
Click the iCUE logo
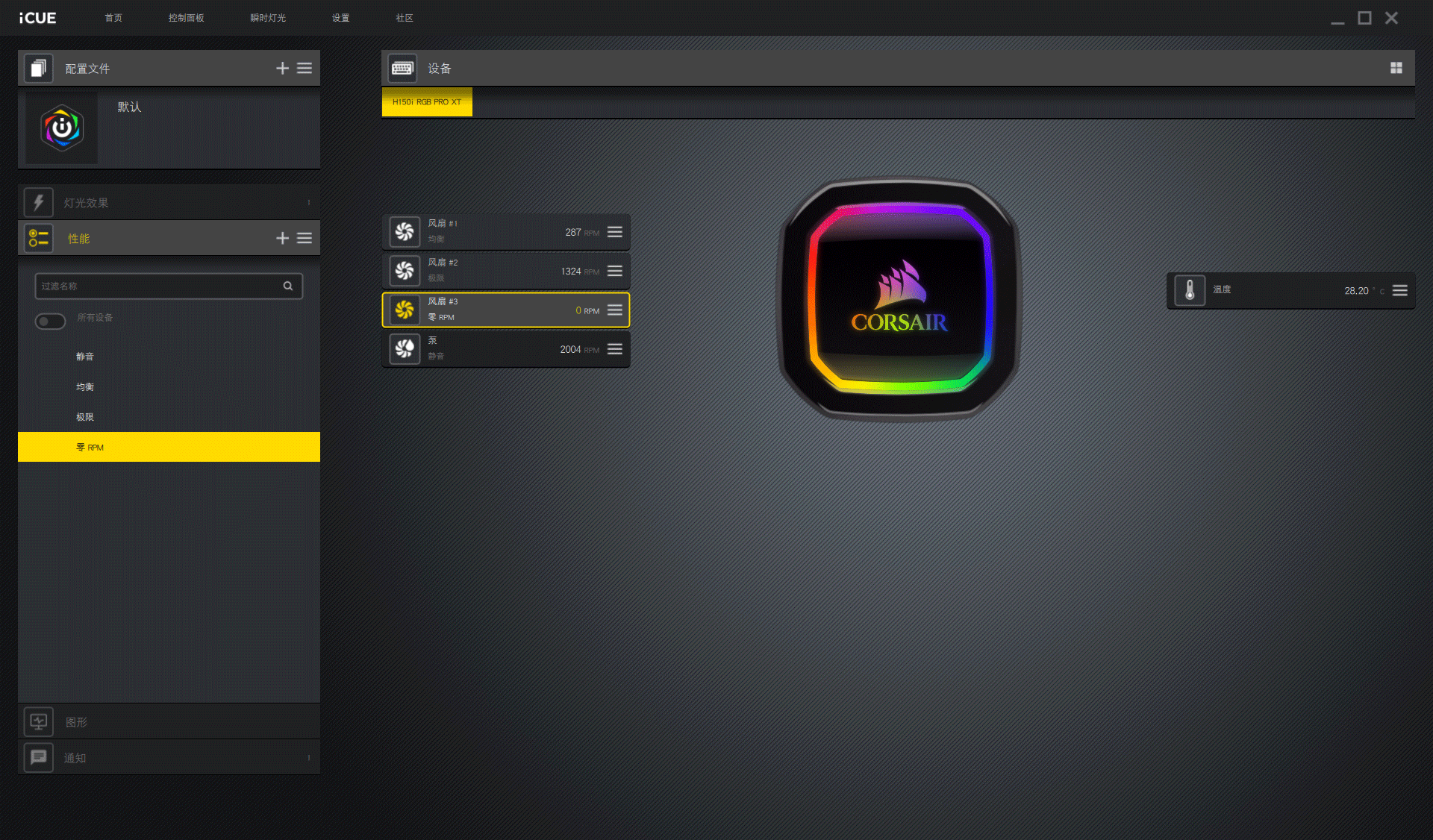pyautogui.click(x=37, y=18)
